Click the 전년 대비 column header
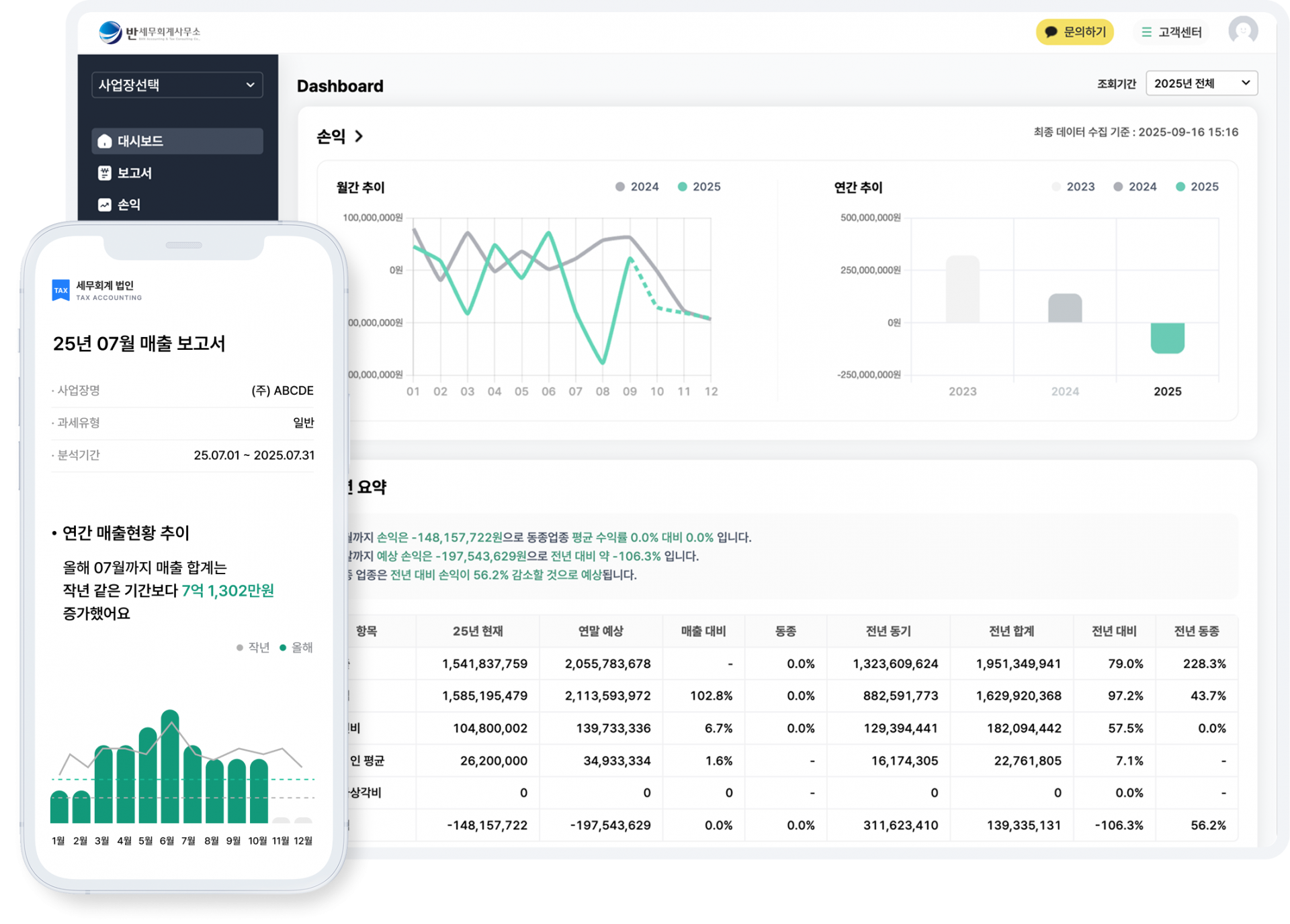The width and height of the screenshot is (1290, 924). tap(1114, 631)
